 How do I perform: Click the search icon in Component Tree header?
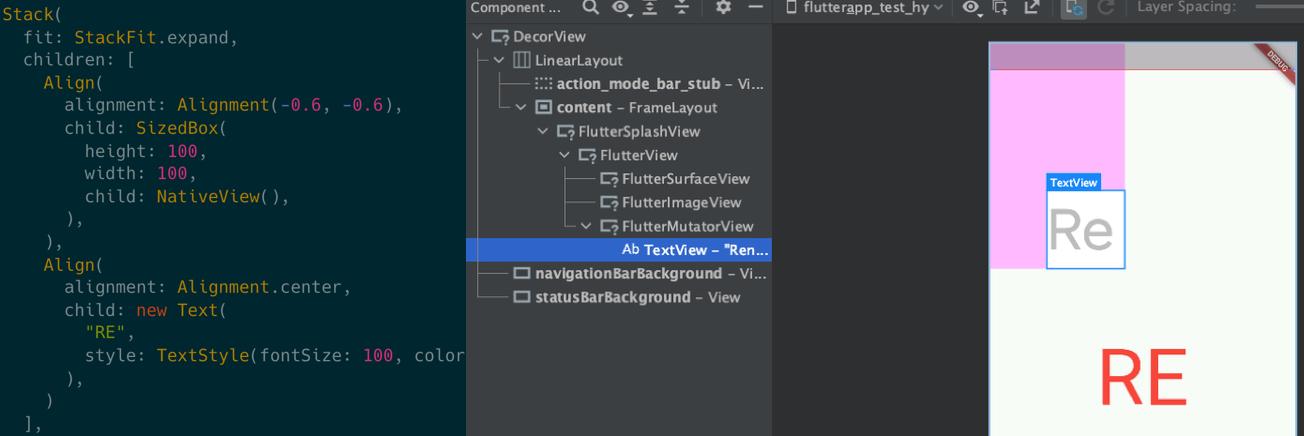(x=591, y=8)
